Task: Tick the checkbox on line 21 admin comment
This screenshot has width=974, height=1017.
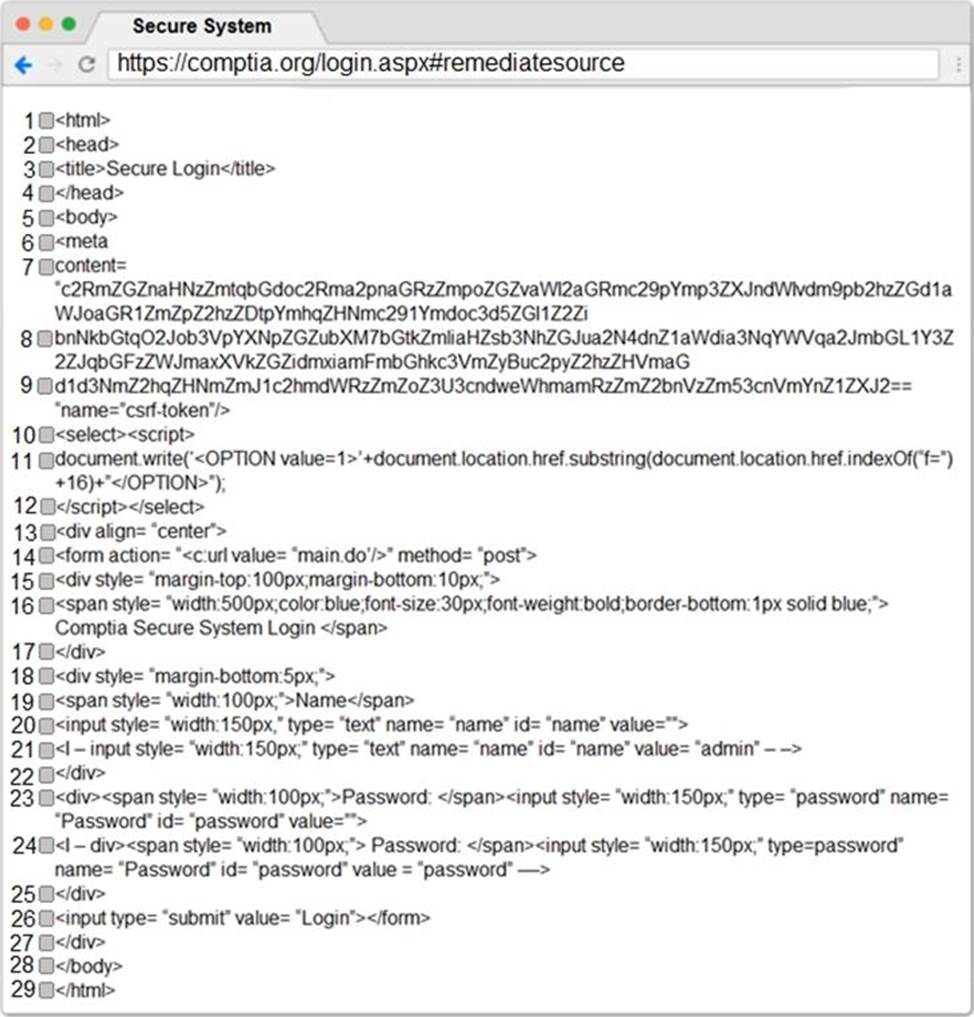Action: [x=46, y=750]
